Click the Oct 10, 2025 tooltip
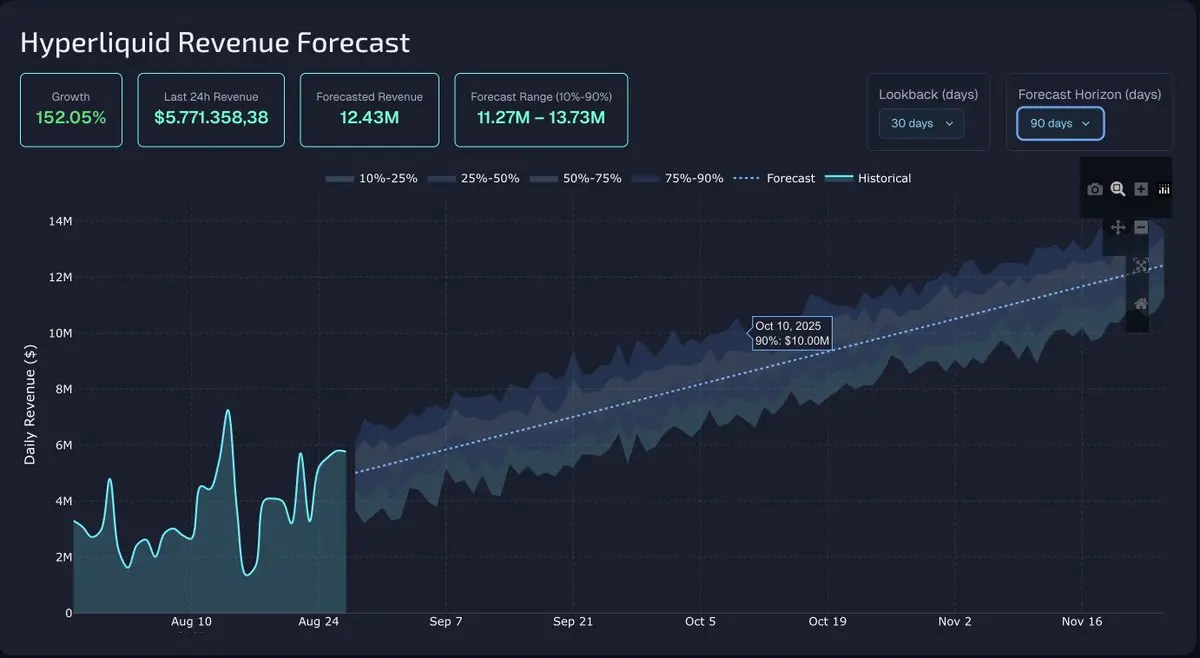The width and height of the screenshot is (1200, 658). 792,333
